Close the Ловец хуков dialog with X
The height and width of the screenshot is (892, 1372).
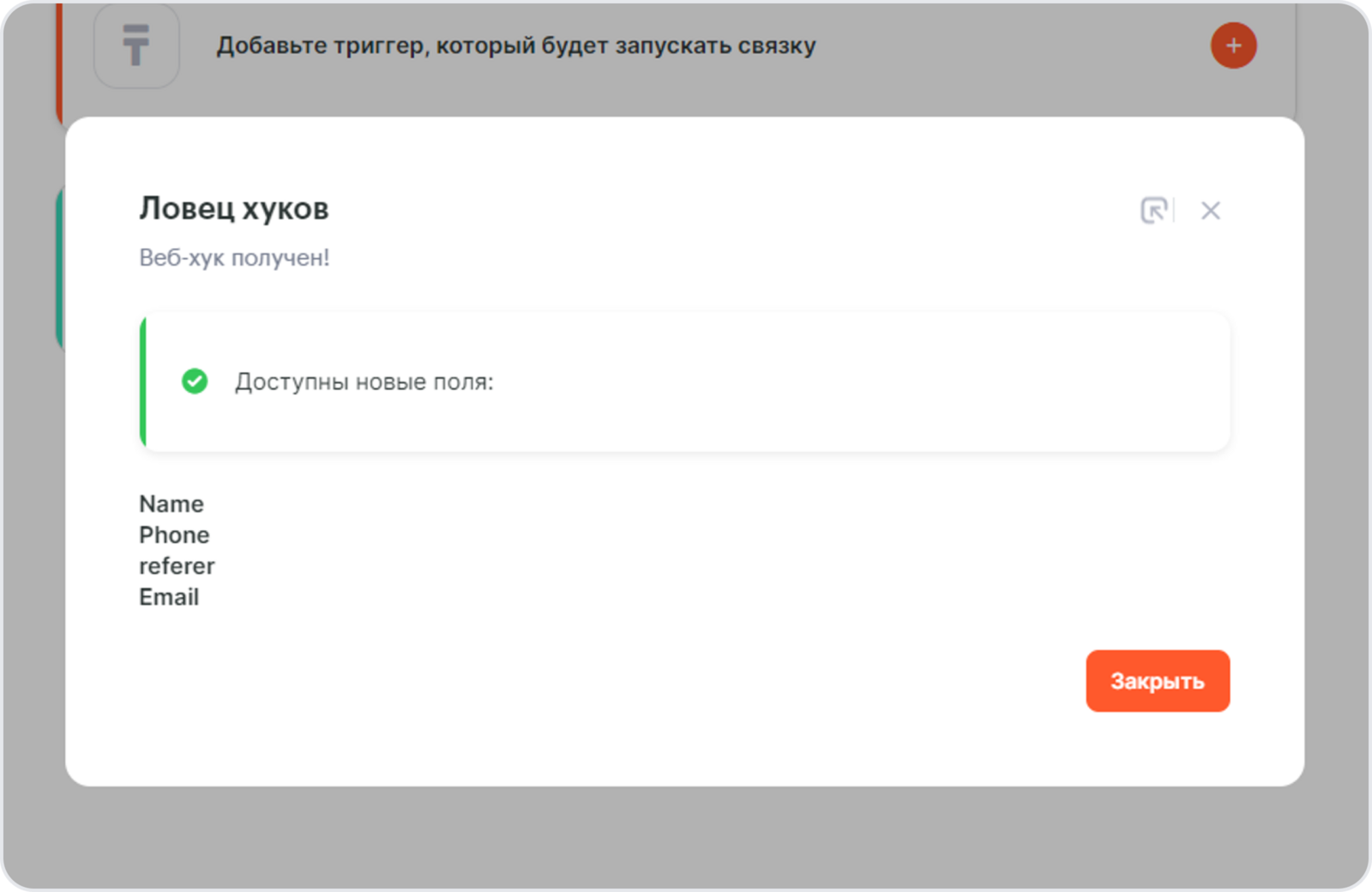click(x=1210, y=210)
